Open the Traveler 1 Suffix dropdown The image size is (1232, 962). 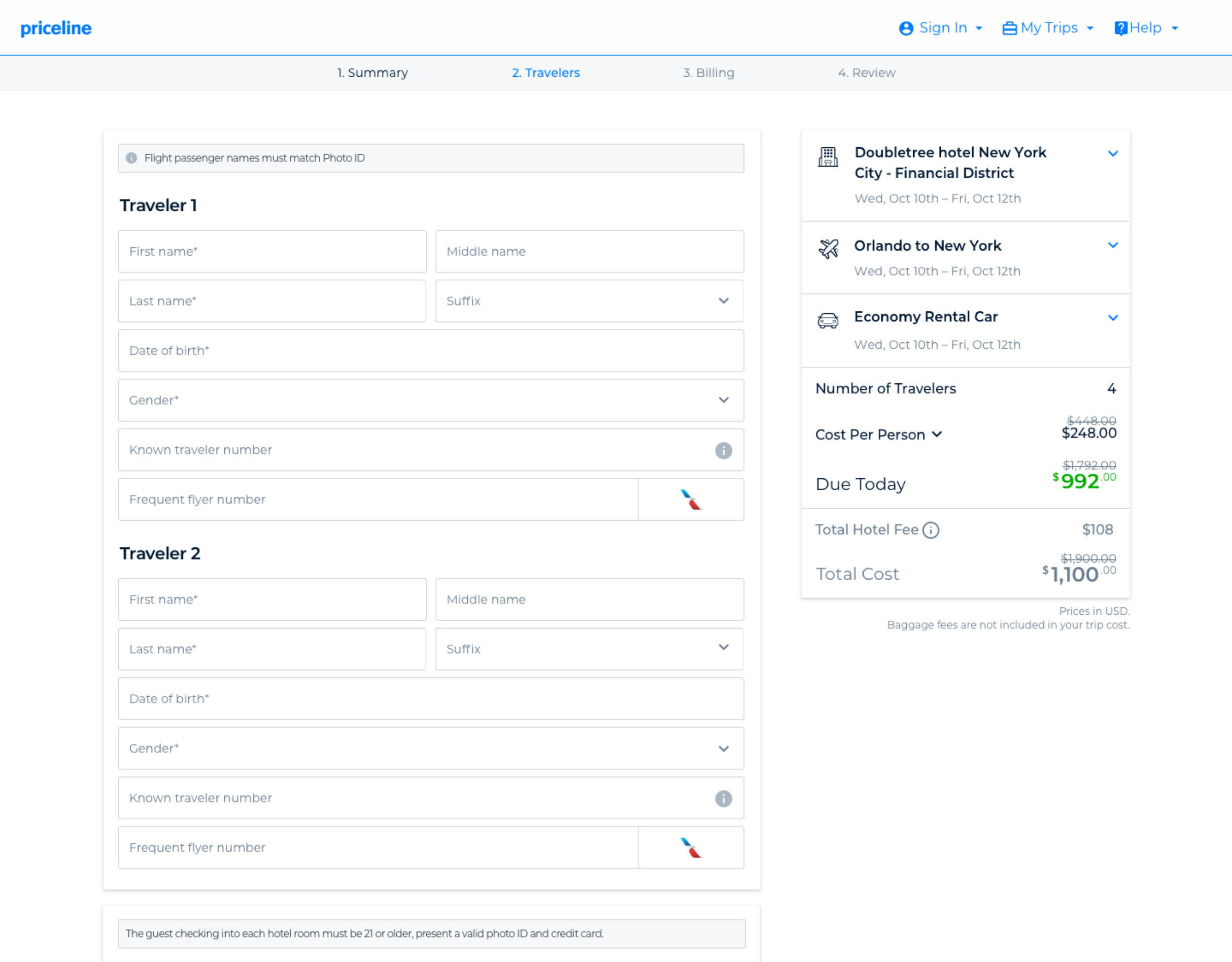(x=589, y=301)
